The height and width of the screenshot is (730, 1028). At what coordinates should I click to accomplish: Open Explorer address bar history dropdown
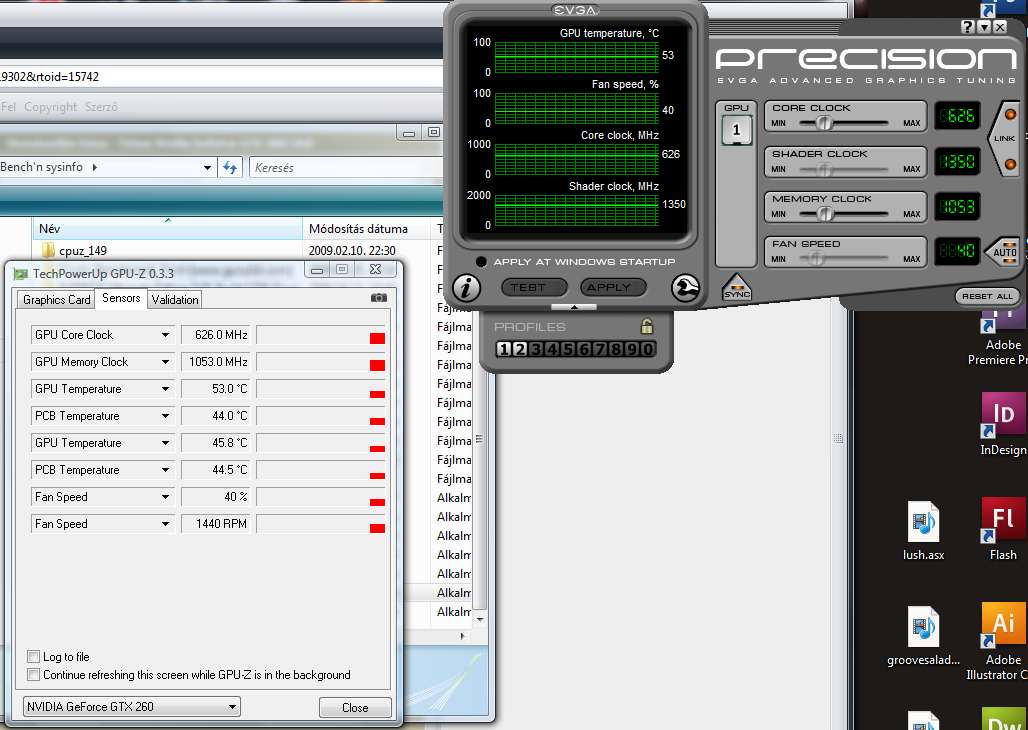click(x=207, y=168)
